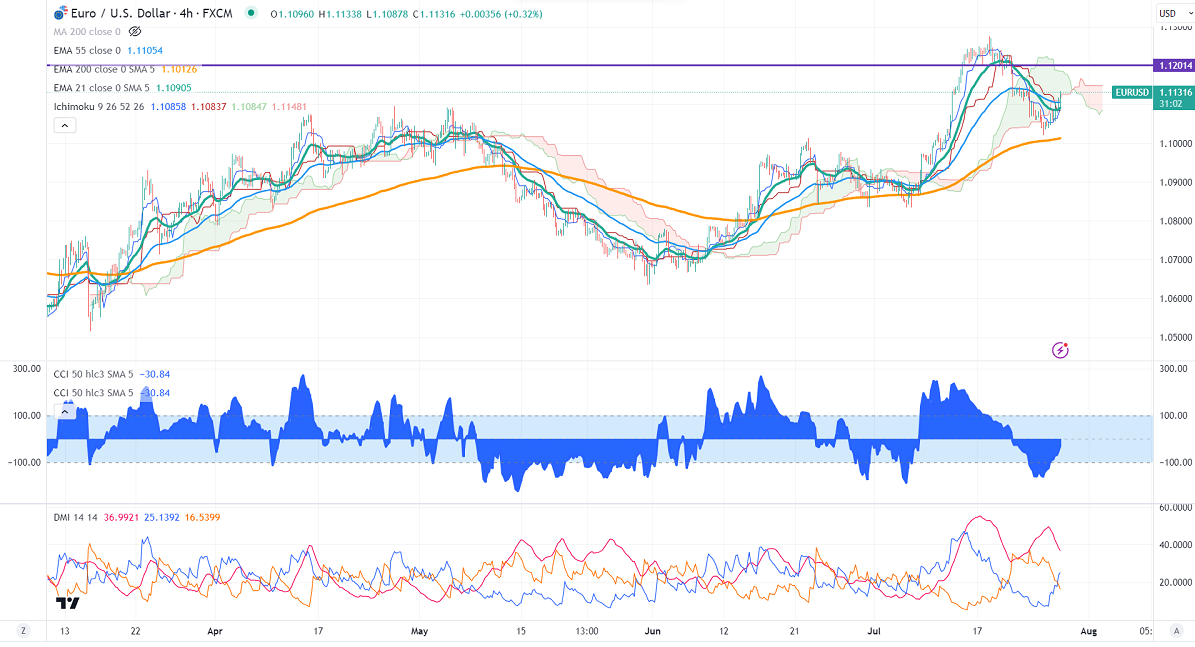This screenshot has width=1195, height=647.
Task: Click the DMI value 36.9921
Action: click(x=121, y=517)
